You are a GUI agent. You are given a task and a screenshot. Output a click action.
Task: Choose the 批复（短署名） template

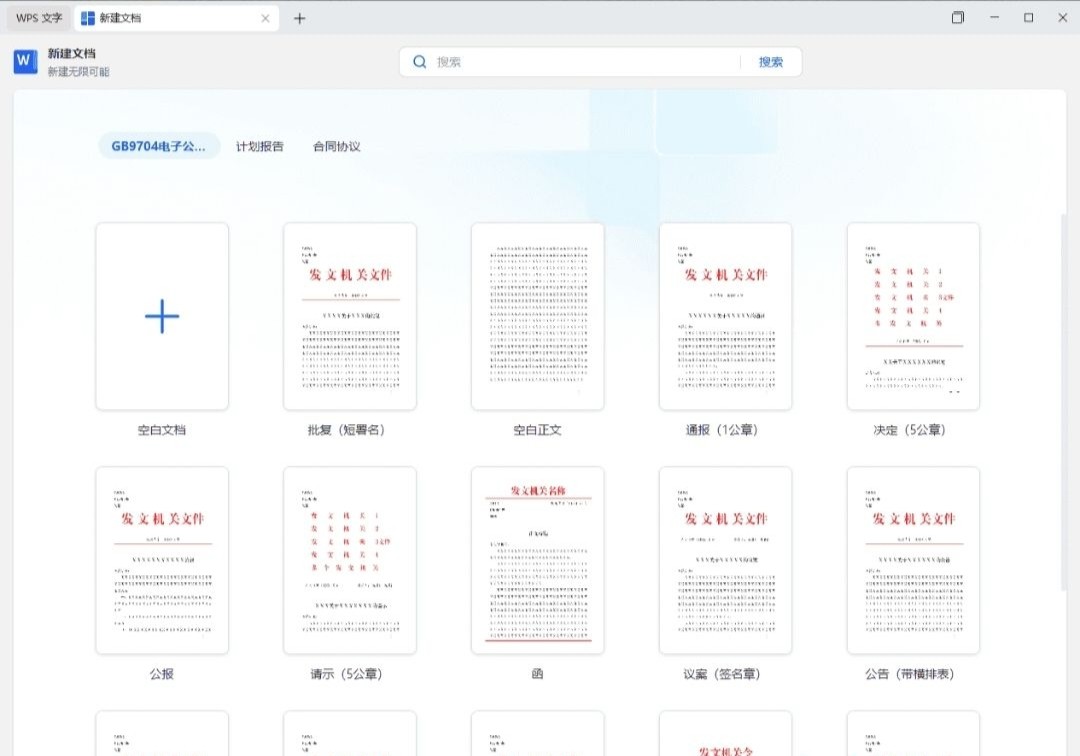[x=350, y=317]
